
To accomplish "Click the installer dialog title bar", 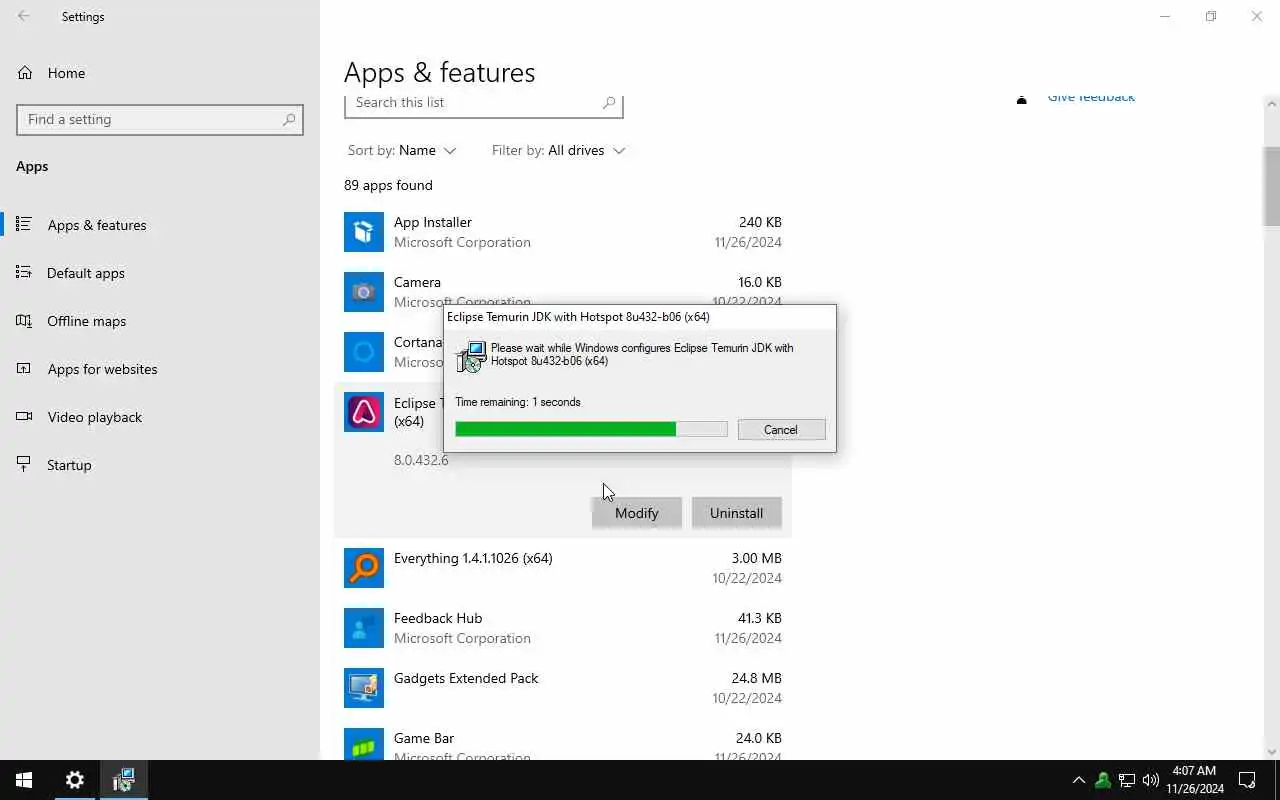I will click(640, 317).
